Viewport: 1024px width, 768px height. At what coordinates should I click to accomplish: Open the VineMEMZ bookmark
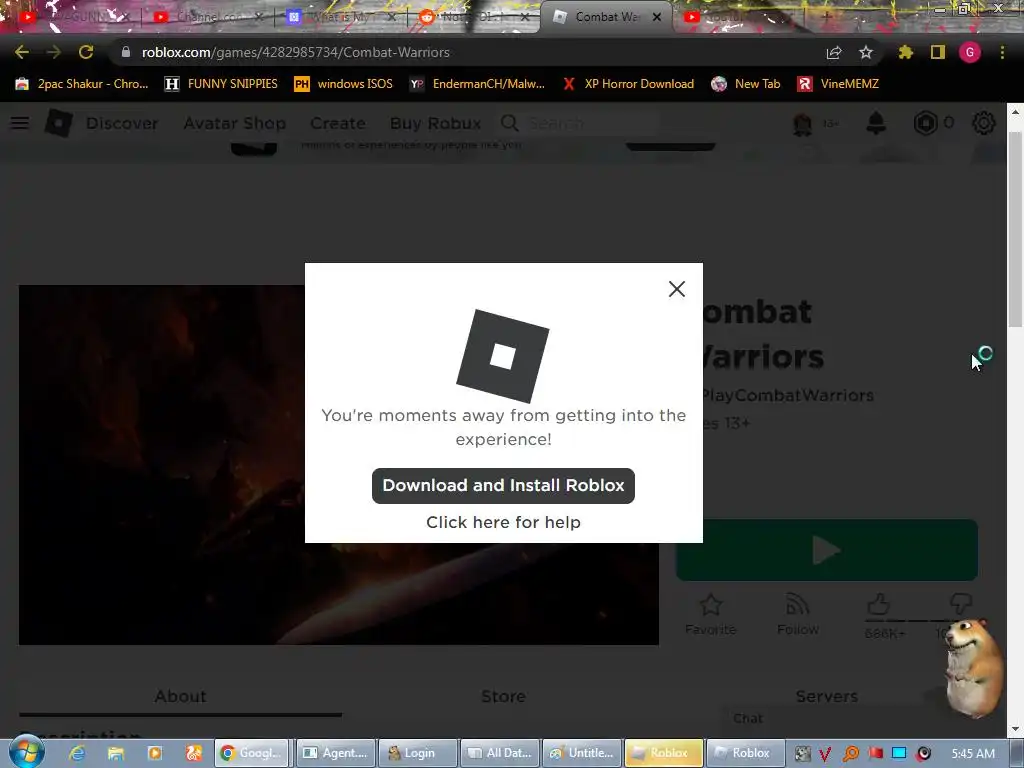click(839, 84)
